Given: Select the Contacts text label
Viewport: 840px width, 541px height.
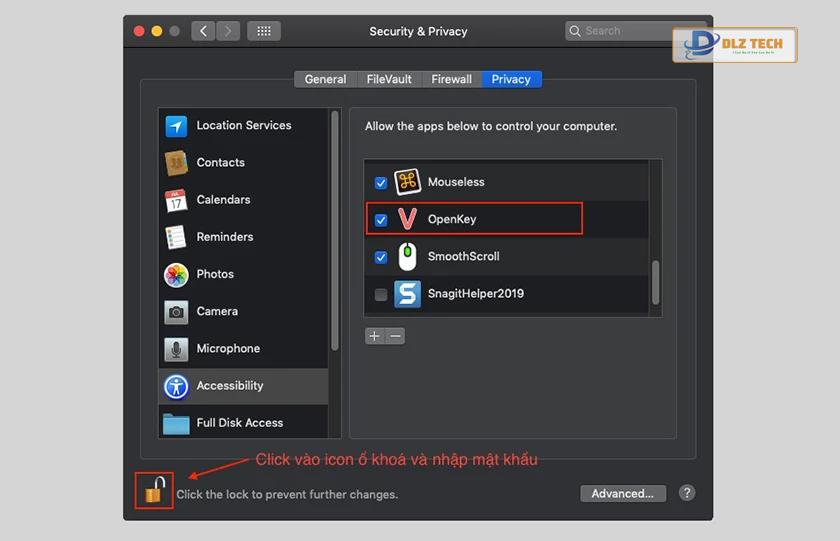Looking at the screenshot, I should pos(221,162).
